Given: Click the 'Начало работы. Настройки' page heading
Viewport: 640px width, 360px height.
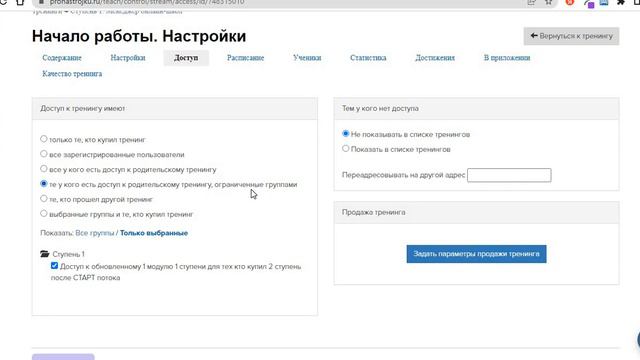Looking at the screenshot, I should 139,36.
